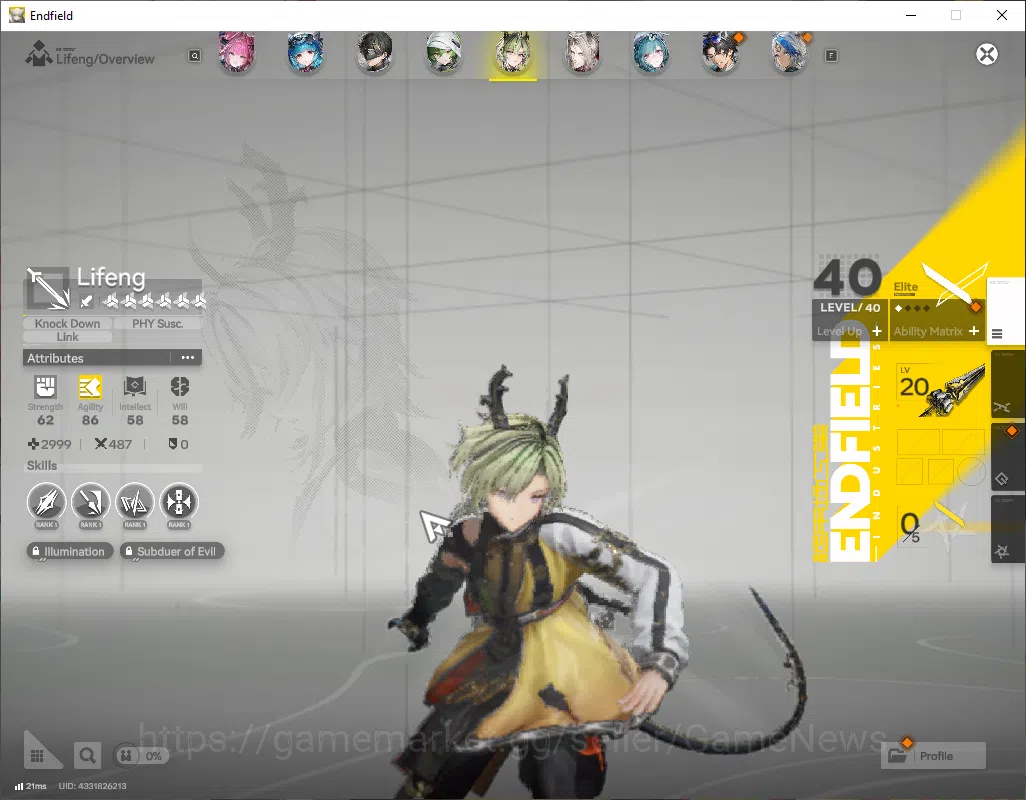
Task: Select the black-haired operator portrait
Action: (375, 52)
